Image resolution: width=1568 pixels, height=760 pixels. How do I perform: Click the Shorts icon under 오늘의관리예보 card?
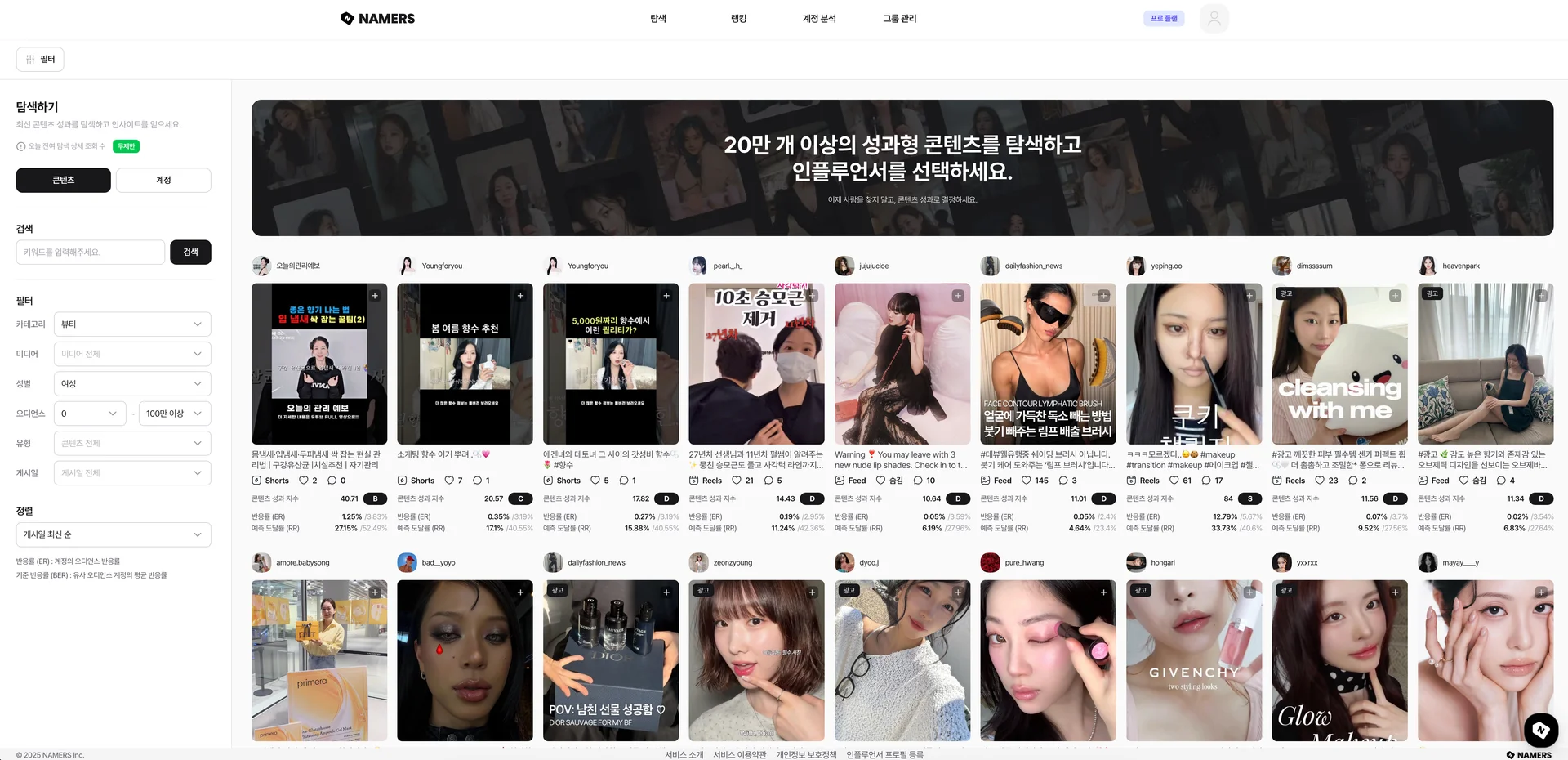tap(256, 481)
